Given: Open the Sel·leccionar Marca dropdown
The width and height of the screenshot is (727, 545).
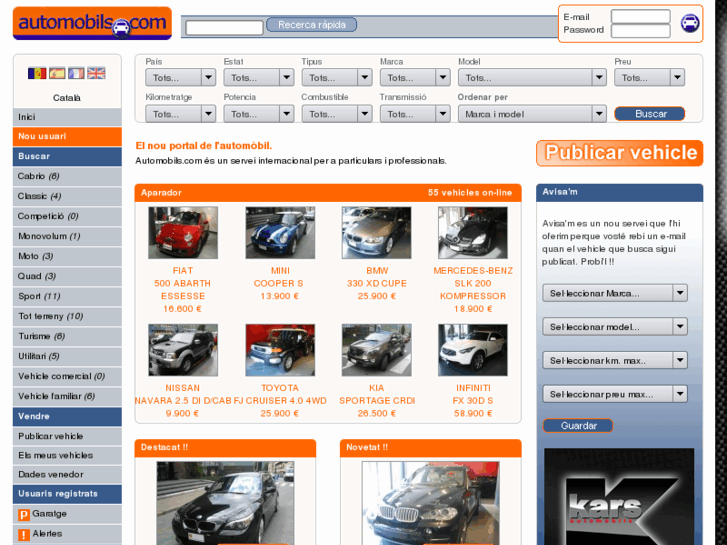Looking at the screenshot, I should [615, 293].
